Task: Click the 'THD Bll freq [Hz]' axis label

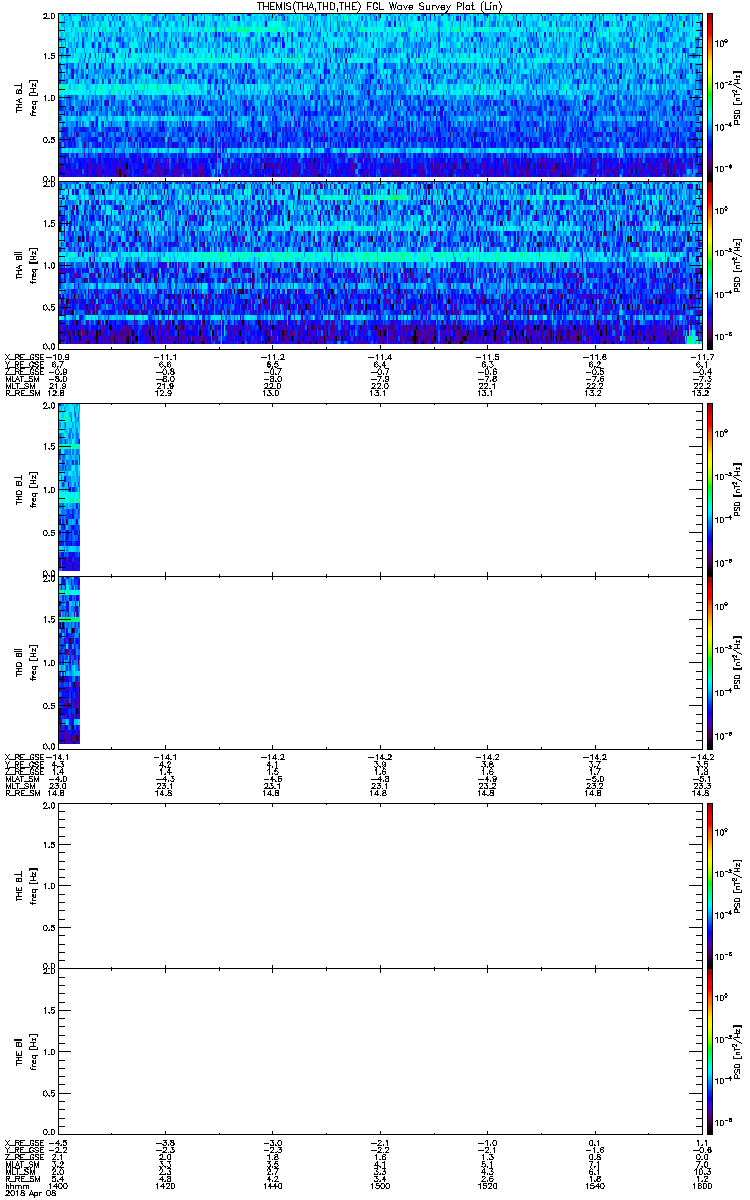Action: [x=26, y=661]
